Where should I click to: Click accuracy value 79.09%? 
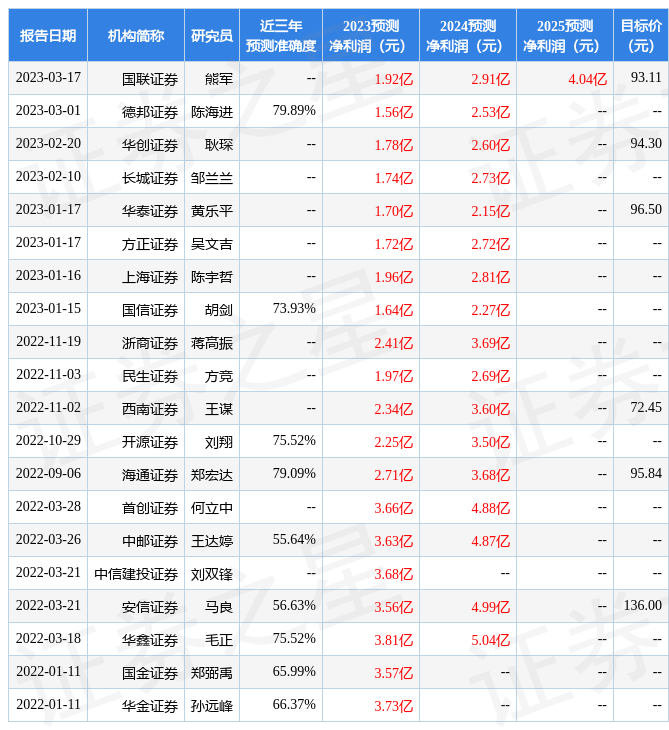click(x=294, y=473)
